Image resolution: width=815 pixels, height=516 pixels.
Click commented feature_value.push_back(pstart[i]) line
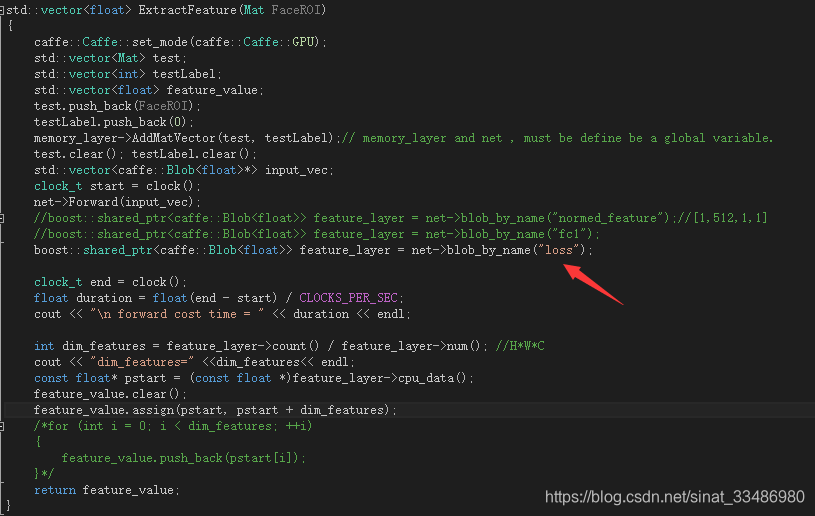[x=183, y=458]
